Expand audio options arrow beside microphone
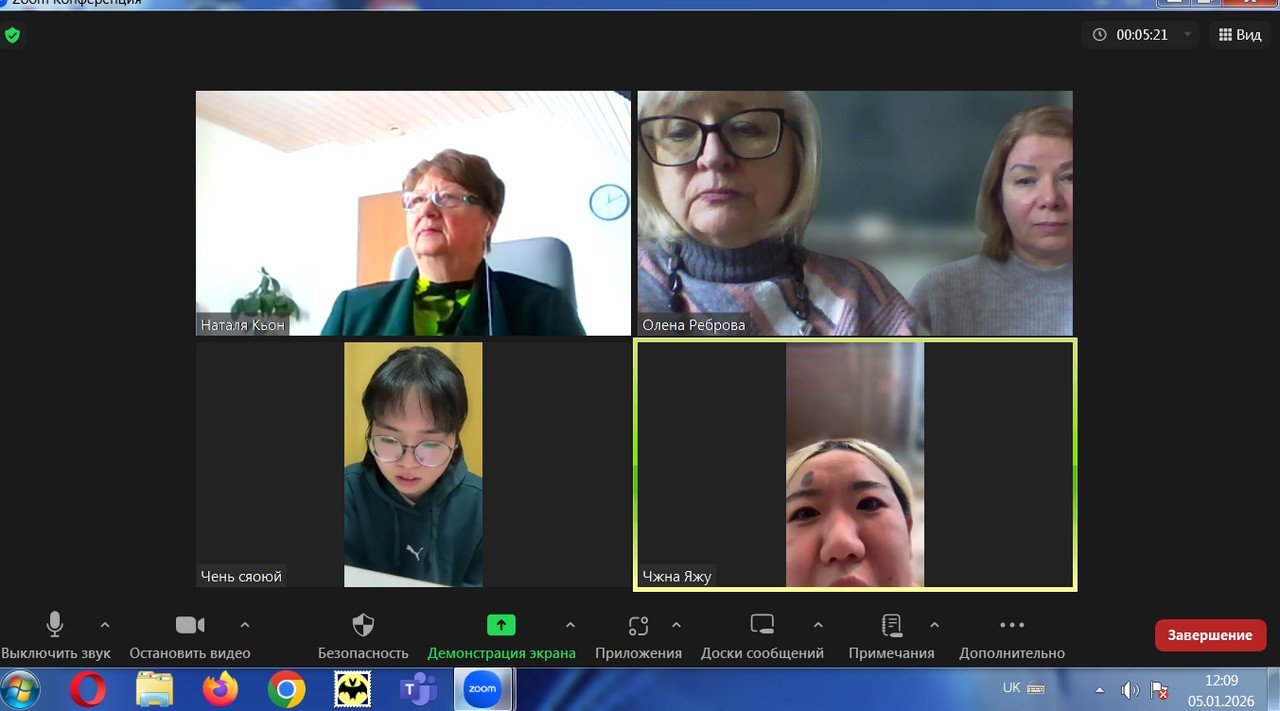This screenshot has height=711, width=1280. 105,625
